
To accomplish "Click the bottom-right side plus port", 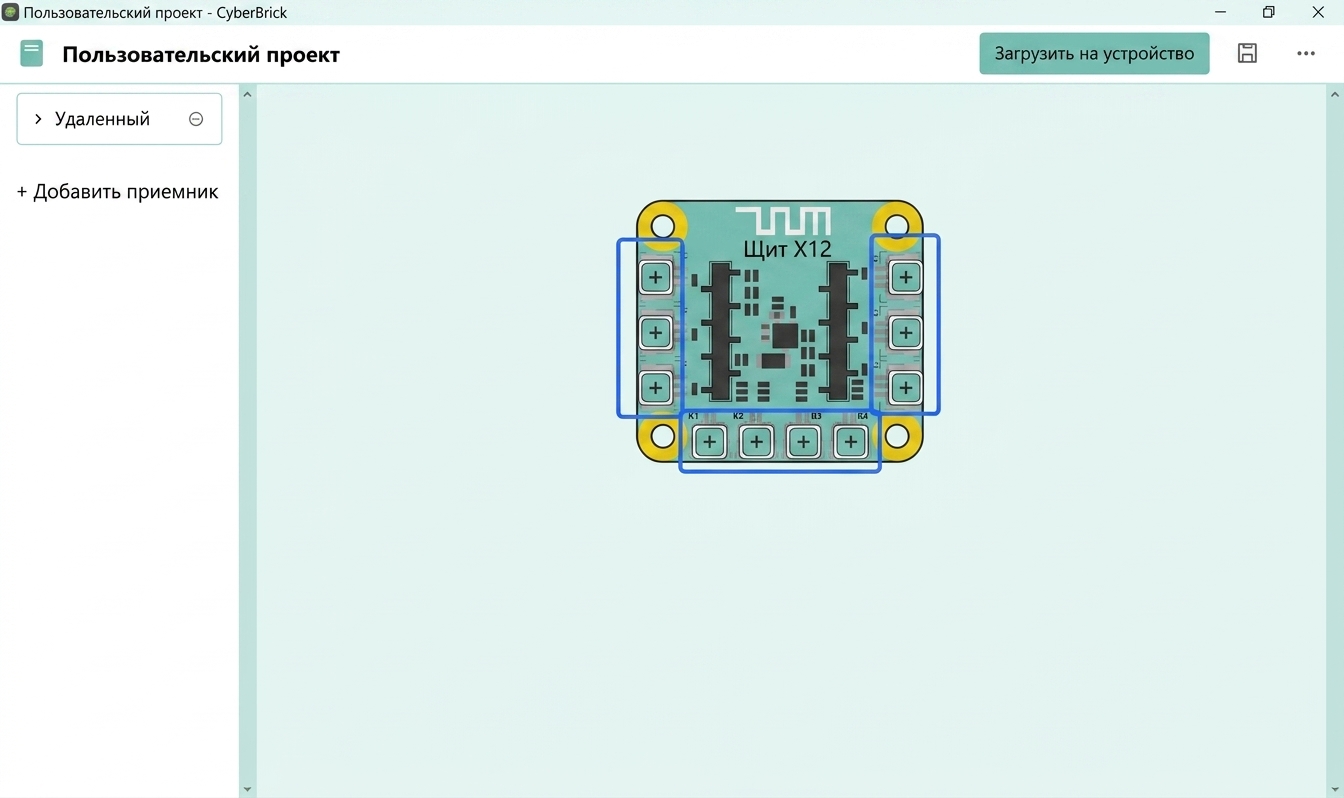I will 905,387.
